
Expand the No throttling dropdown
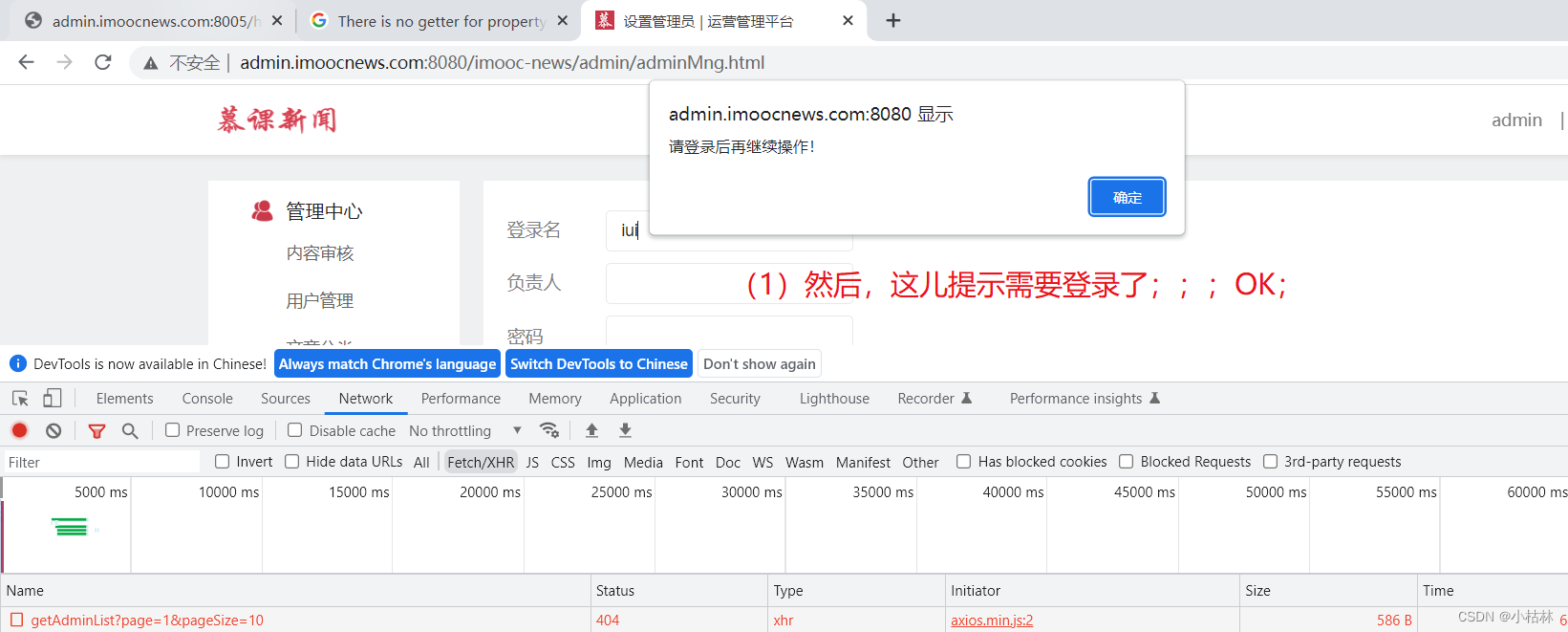click(464, 431)
